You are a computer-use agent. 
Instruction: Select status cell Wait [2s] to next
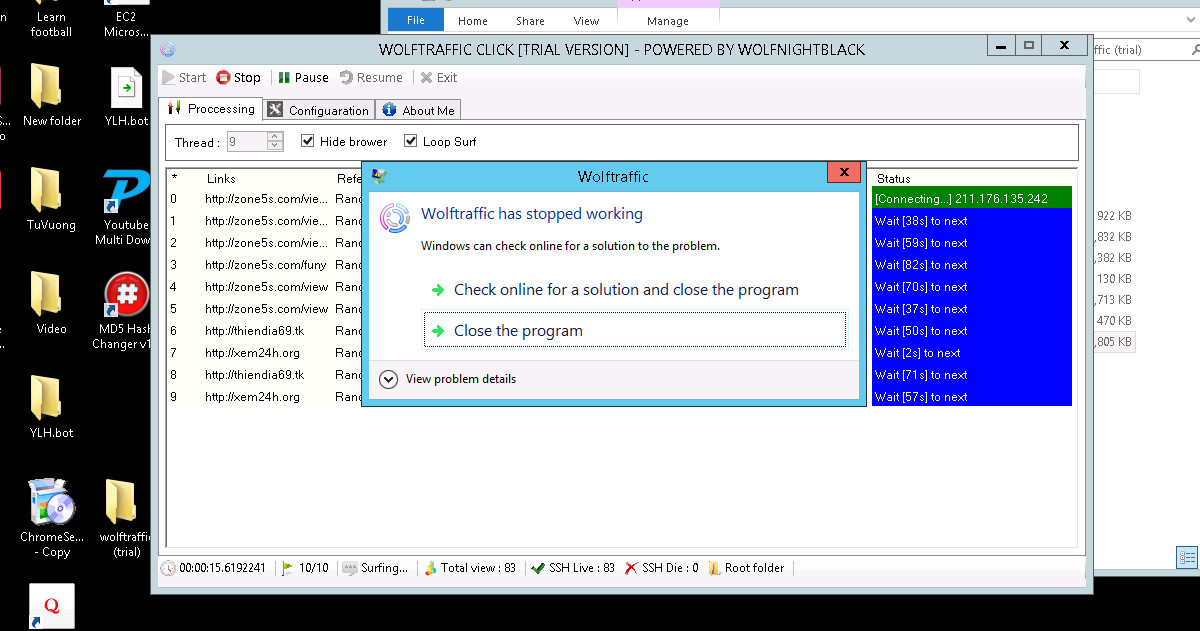(x=972, y=352)
